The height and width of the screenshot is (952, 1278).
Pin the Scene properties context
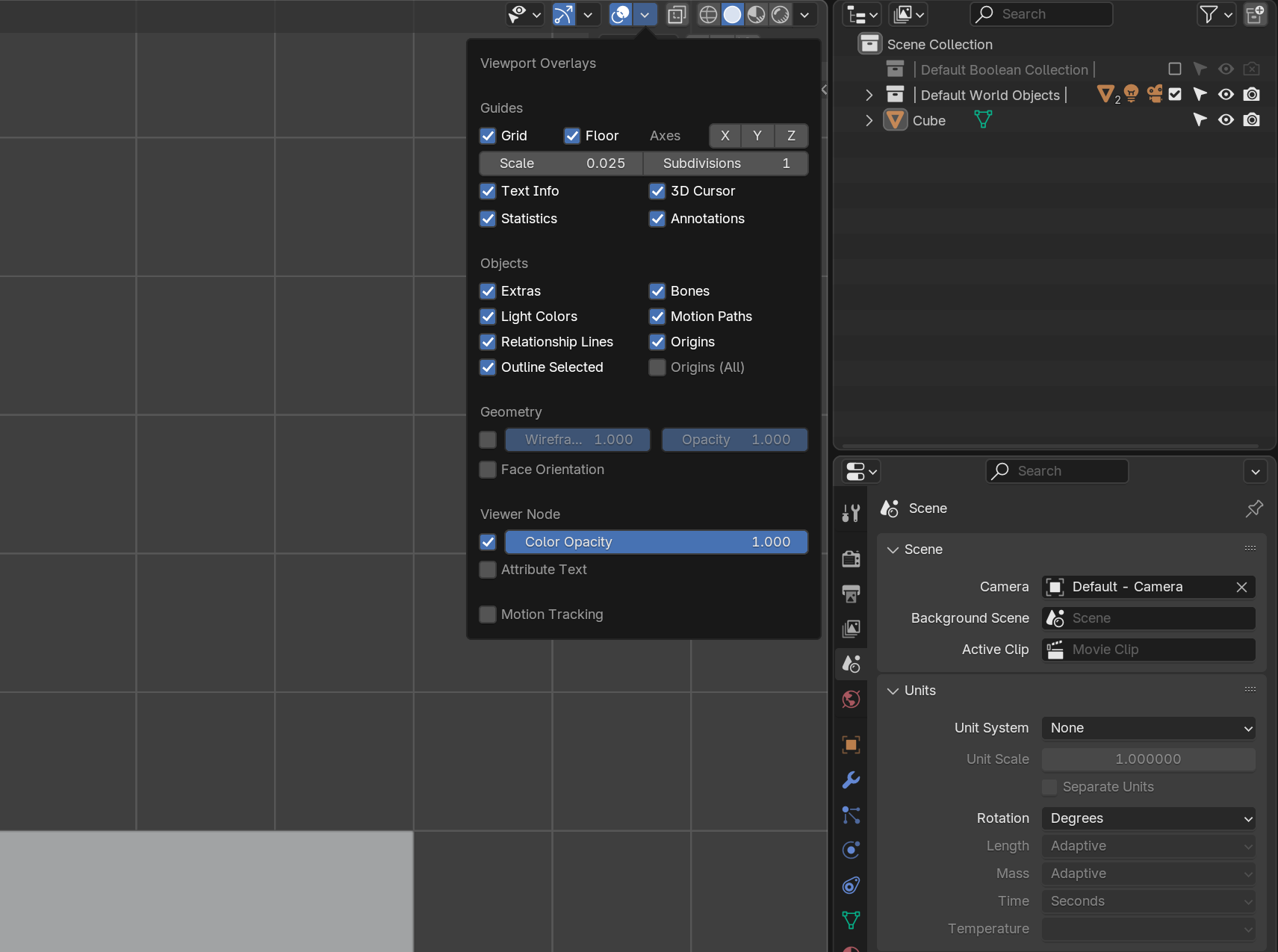(x=1254, y=508)
